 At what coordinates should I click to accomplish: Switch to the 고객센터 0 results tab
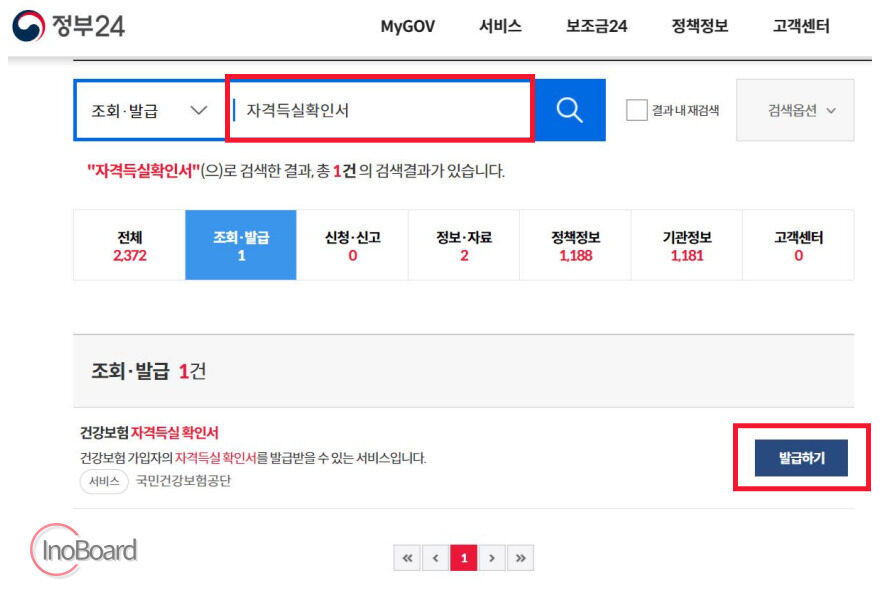point(798,245)
